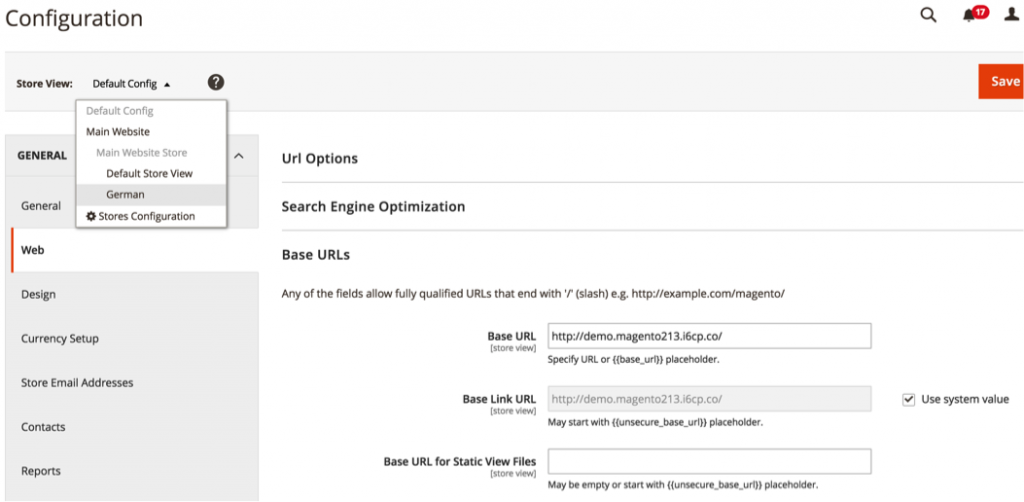
Task: Open the Store View Default Config dropdown
Action: [x=131, y=84]
